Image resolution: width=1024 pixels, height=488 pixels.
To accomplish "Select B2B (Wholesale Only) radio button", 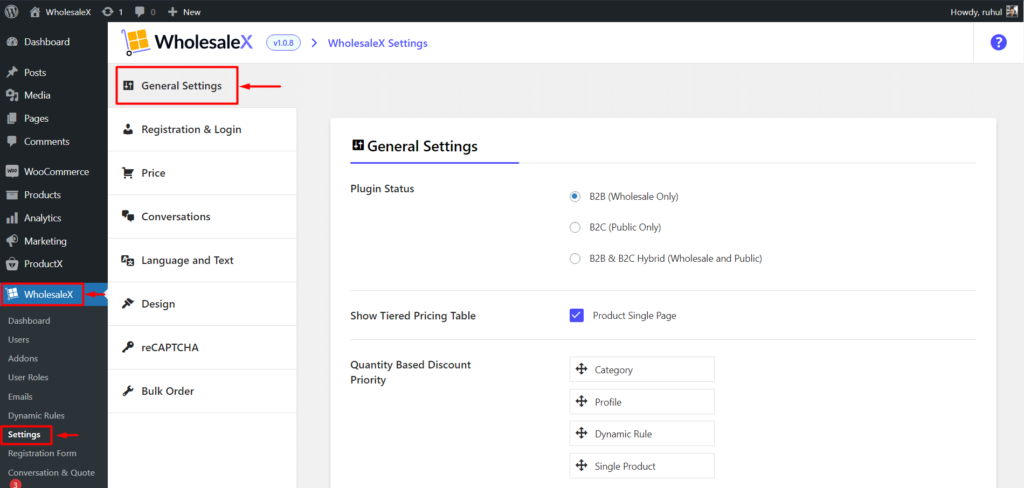I will click(575, 196).
